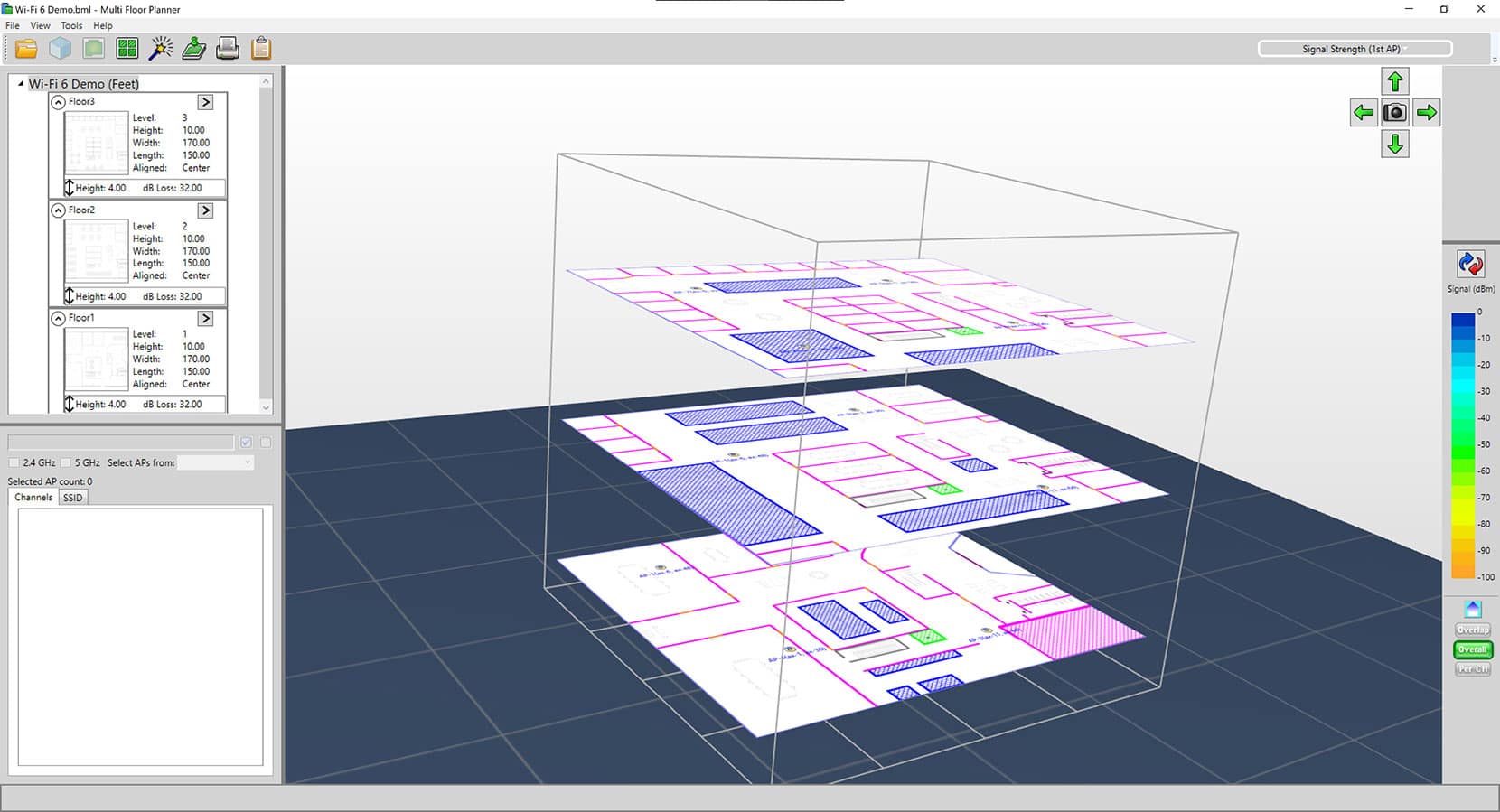Open the Tools menu
1500x812 pixels.
(x=71, y=25)
